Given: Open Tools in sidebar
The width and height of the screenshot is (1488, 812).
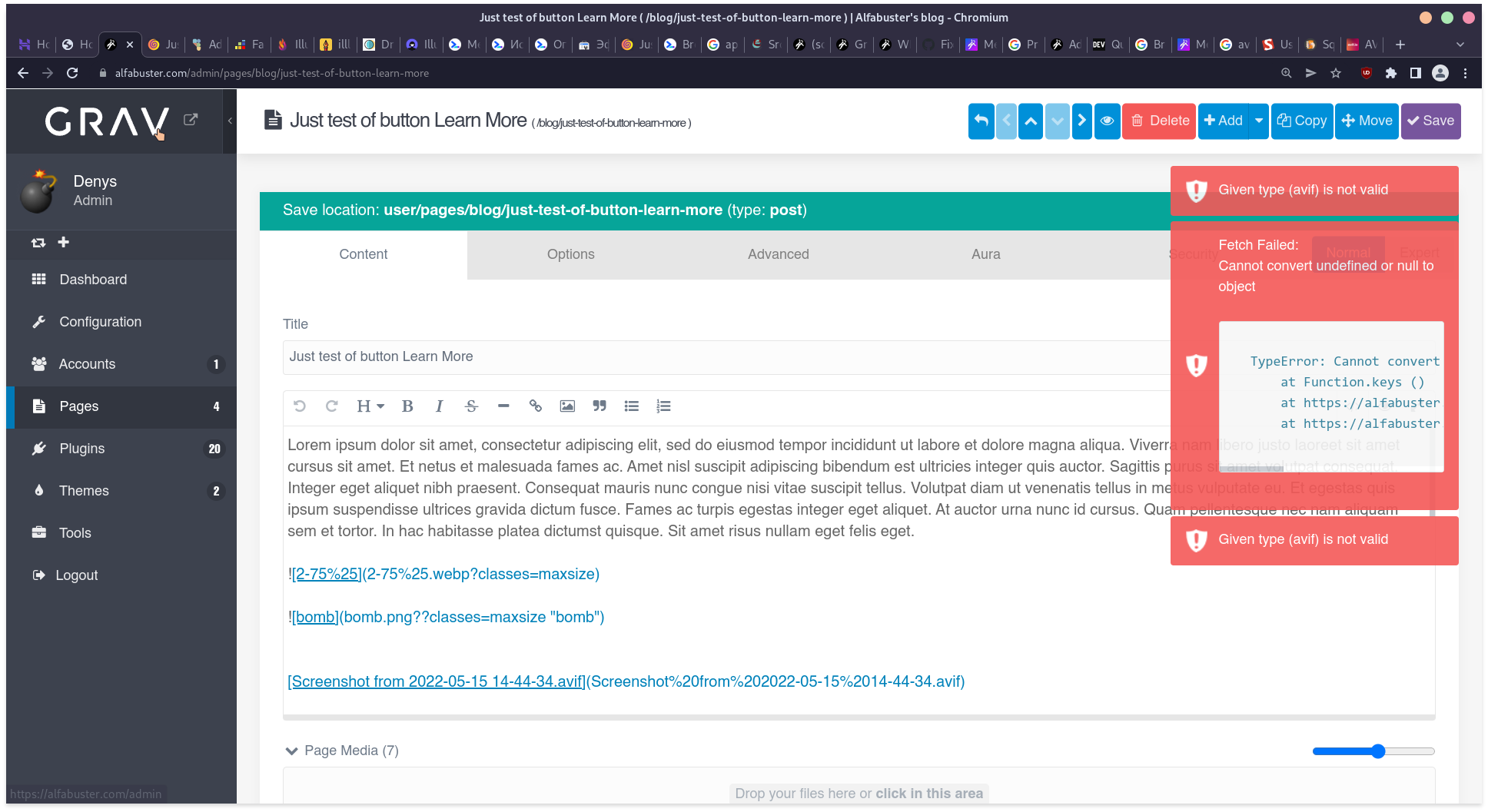Looking at the screenshot, I should [121, 533].
